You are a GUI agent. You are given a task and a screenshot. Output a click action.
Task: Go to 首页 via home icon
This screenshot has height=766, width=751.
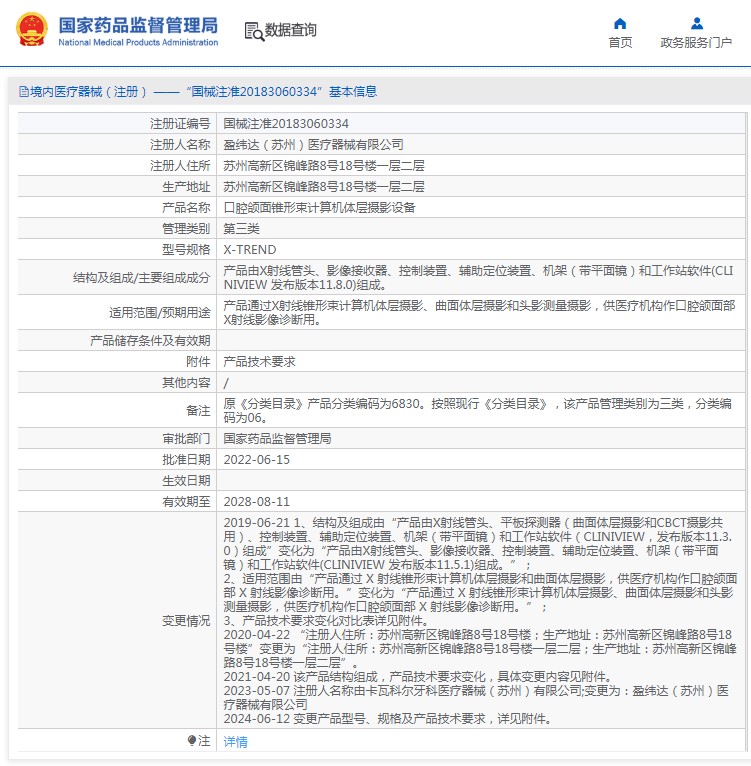point(620,23)
